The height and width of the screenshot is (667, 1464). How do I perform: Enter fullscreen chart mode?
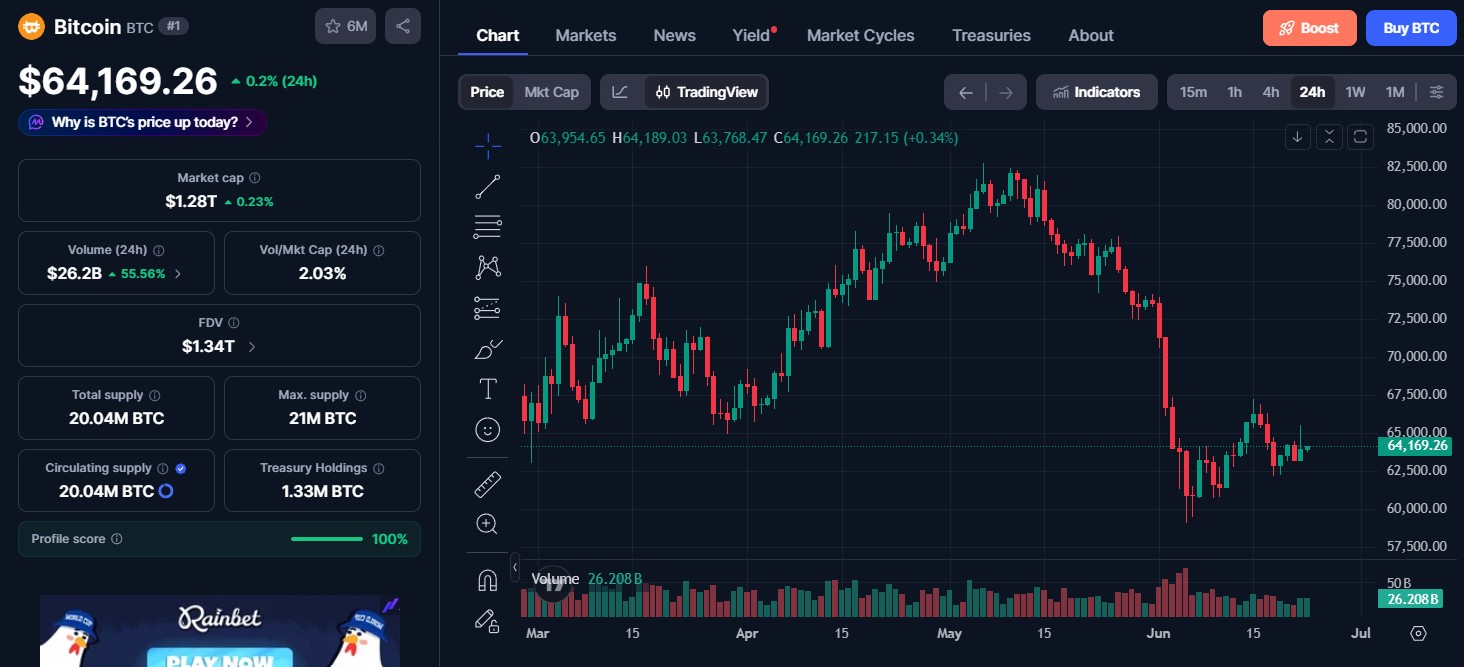(x=1360, y=137)
